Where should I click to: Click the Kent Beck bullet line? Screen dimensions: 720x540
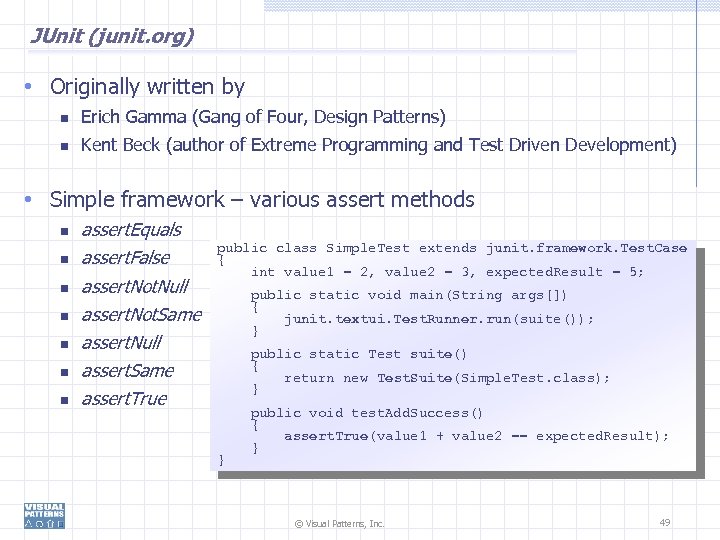pyautogui.click(x=379, y=145)
